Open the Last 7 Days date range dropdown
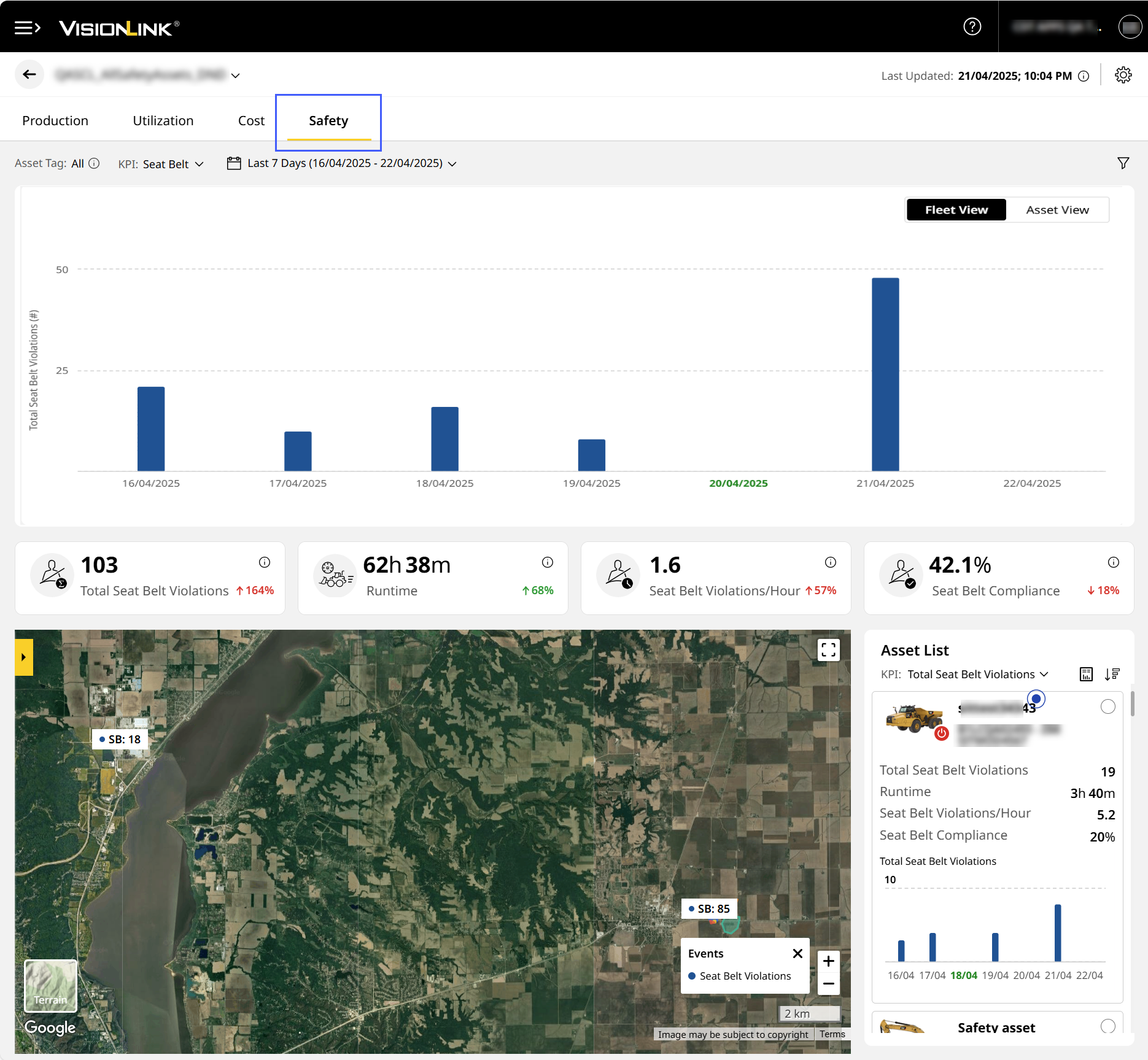This screenshot has height=1060, width=1148. pos(343,163)
